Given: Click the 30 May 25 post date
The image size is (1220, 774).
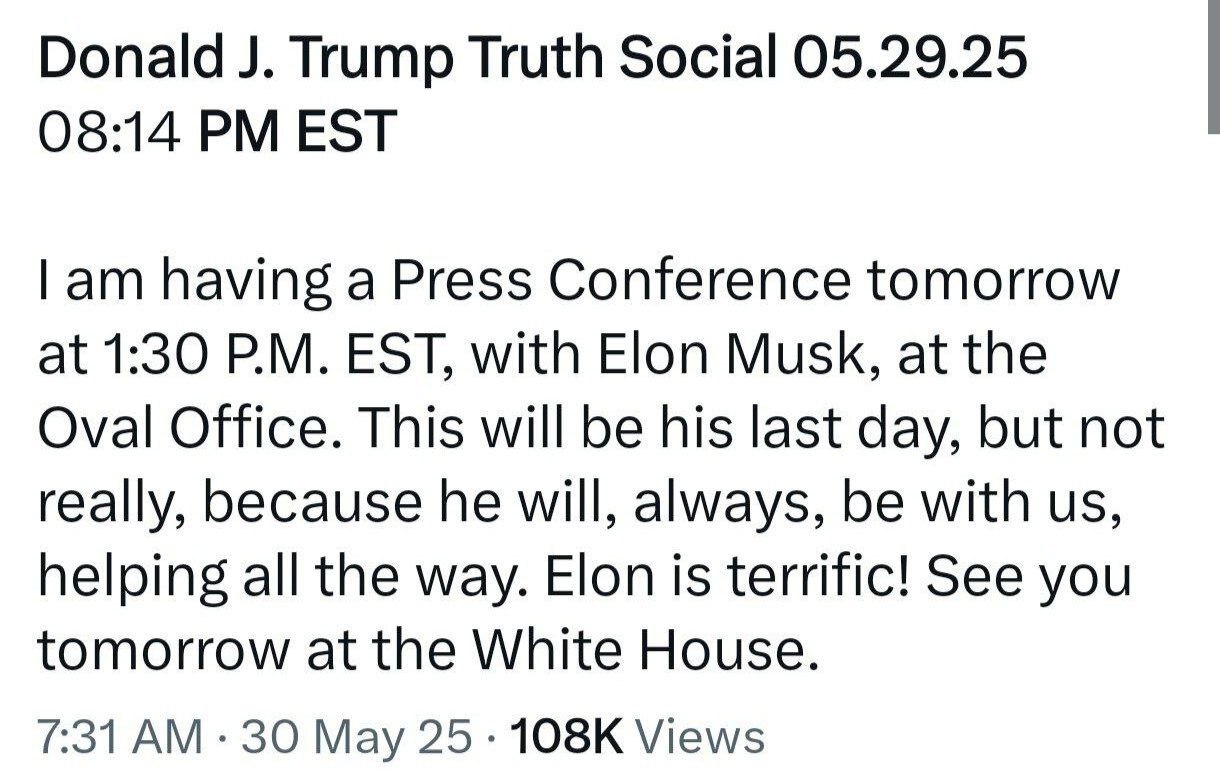Looking at the screenshot, I should pos(357,739).
